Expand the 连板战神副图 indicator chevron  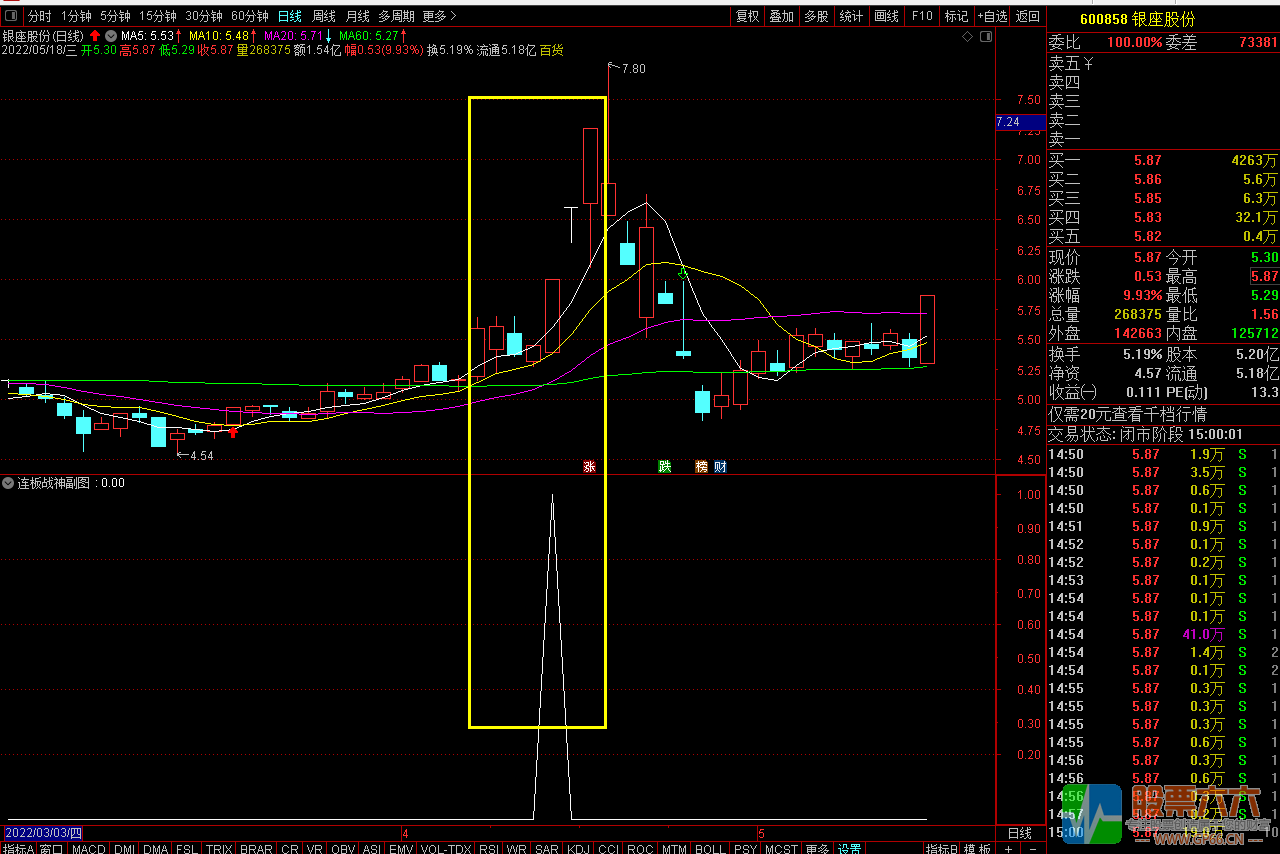(x=8, y=483)
